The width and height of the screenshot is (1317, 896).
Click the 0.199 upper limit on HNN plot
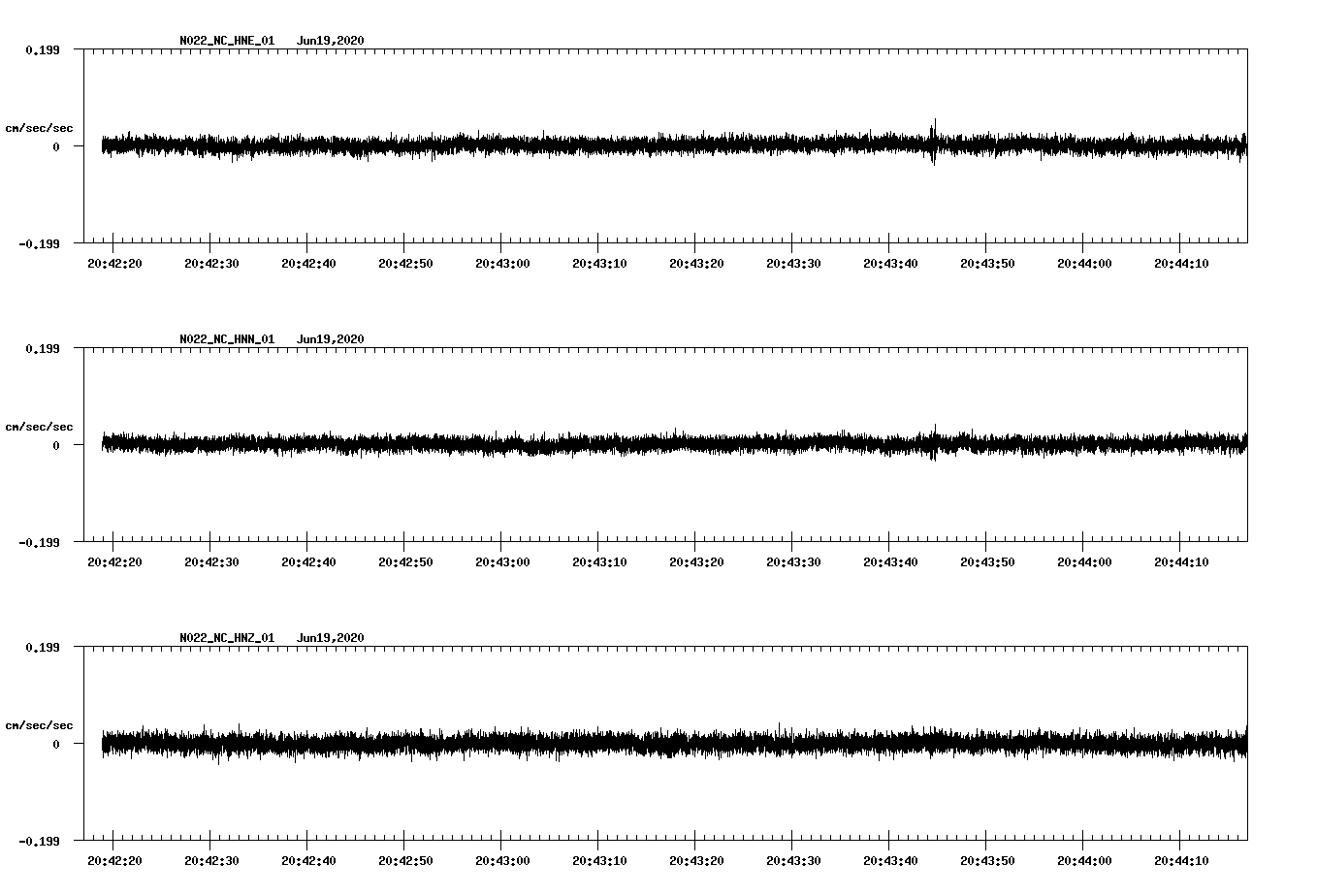point(43,348)
